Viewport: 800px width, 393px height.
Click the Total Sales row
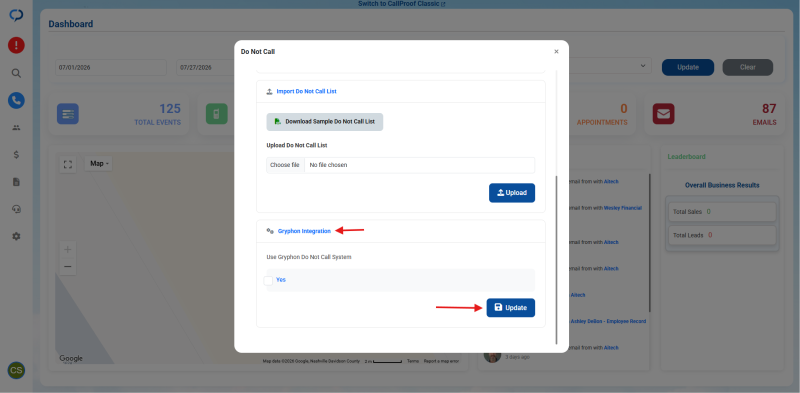tap(721, 212)
